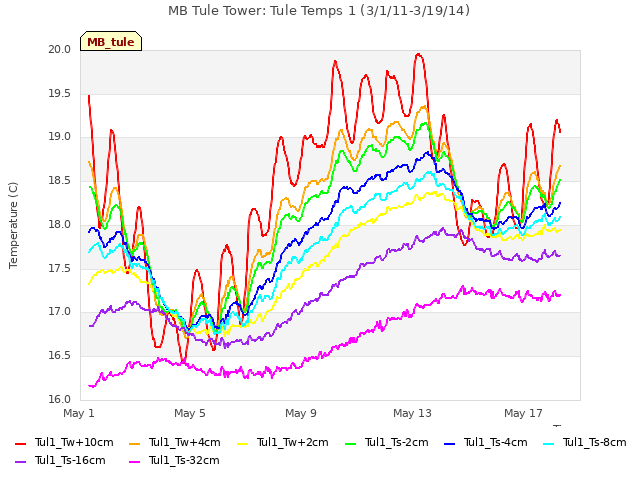Select the Tul1_Ts-4cm legend entry

pyautogui.click(x=486, y=442)
